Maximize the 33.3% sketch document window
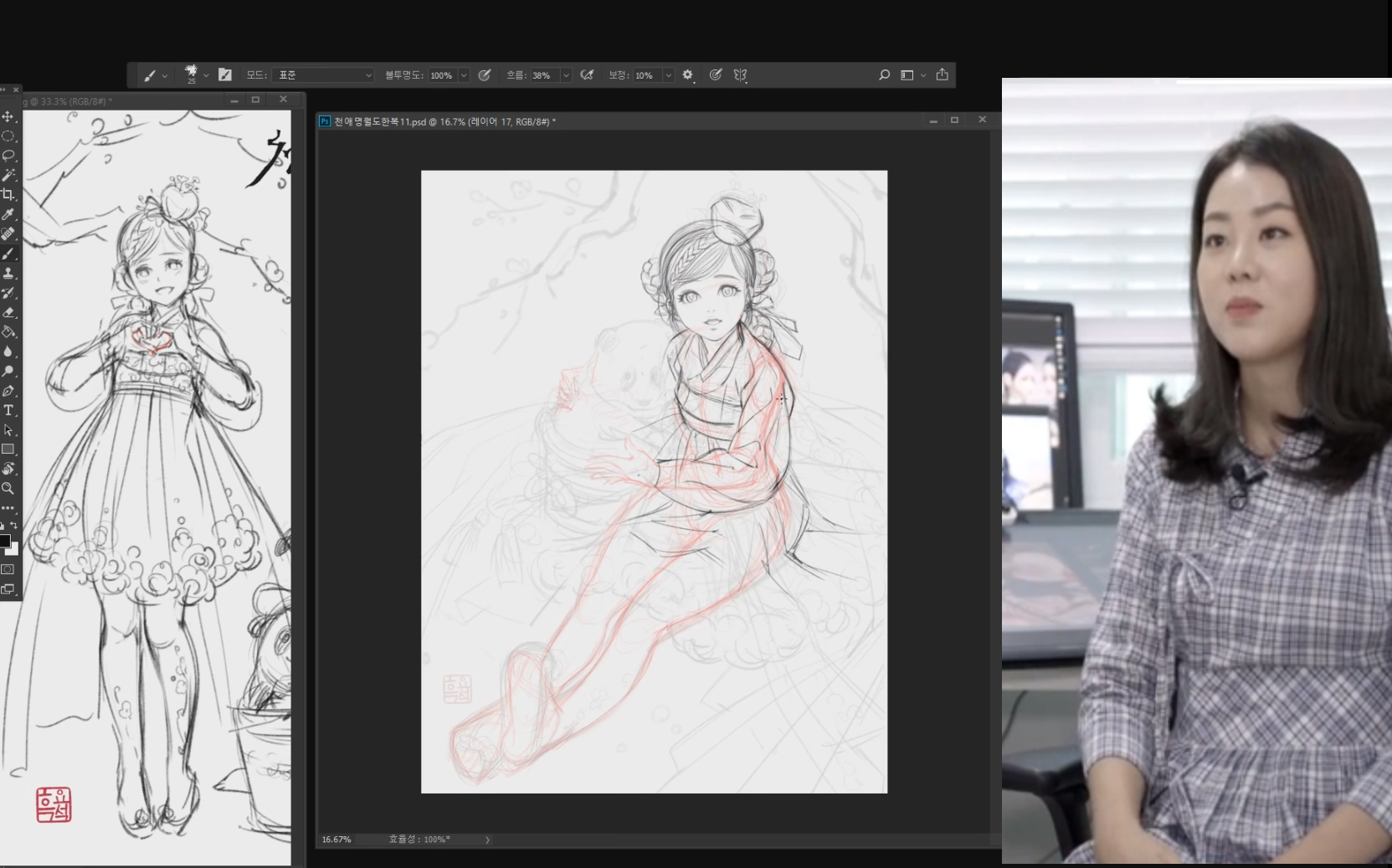 255,100
